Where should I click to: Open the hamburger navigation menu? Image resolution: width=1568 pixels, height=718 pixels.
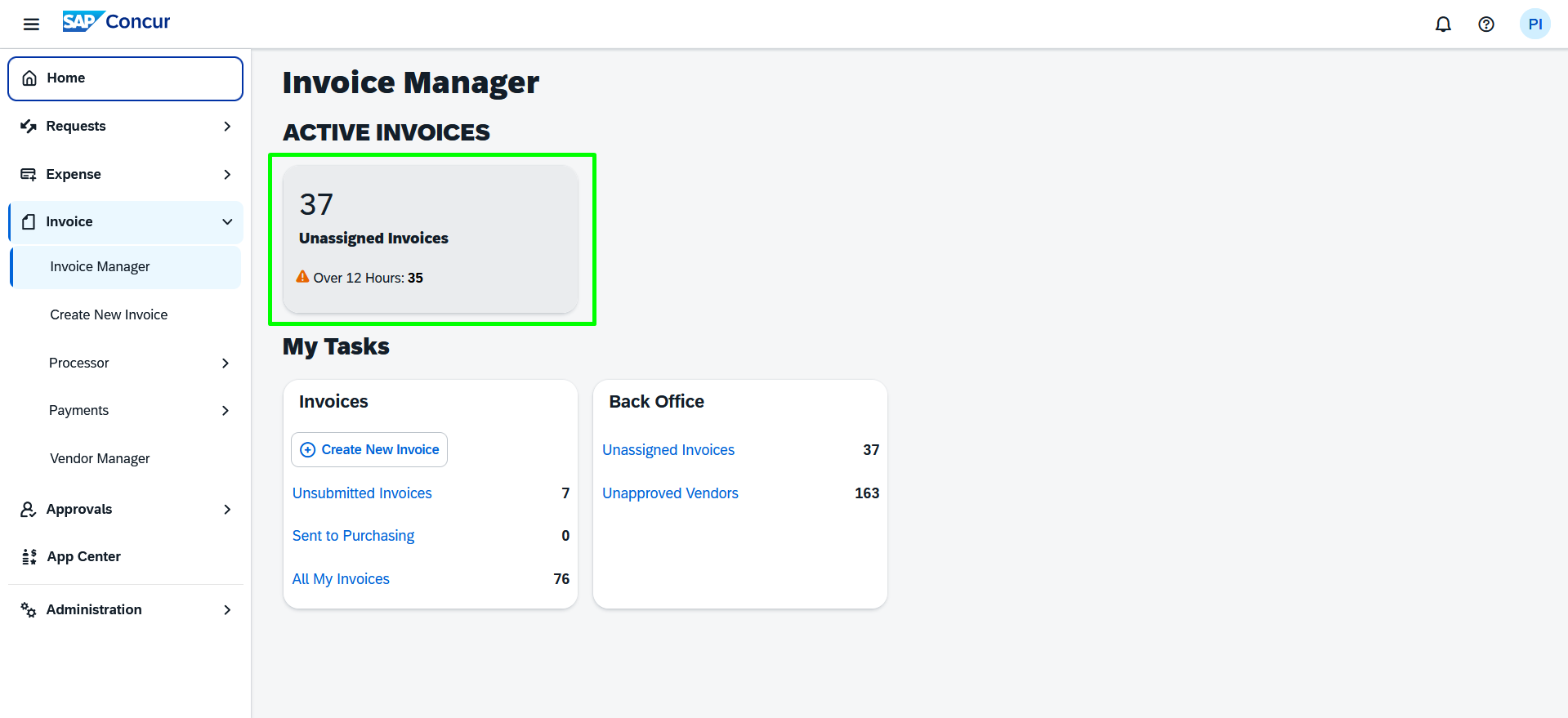point(31,24)
